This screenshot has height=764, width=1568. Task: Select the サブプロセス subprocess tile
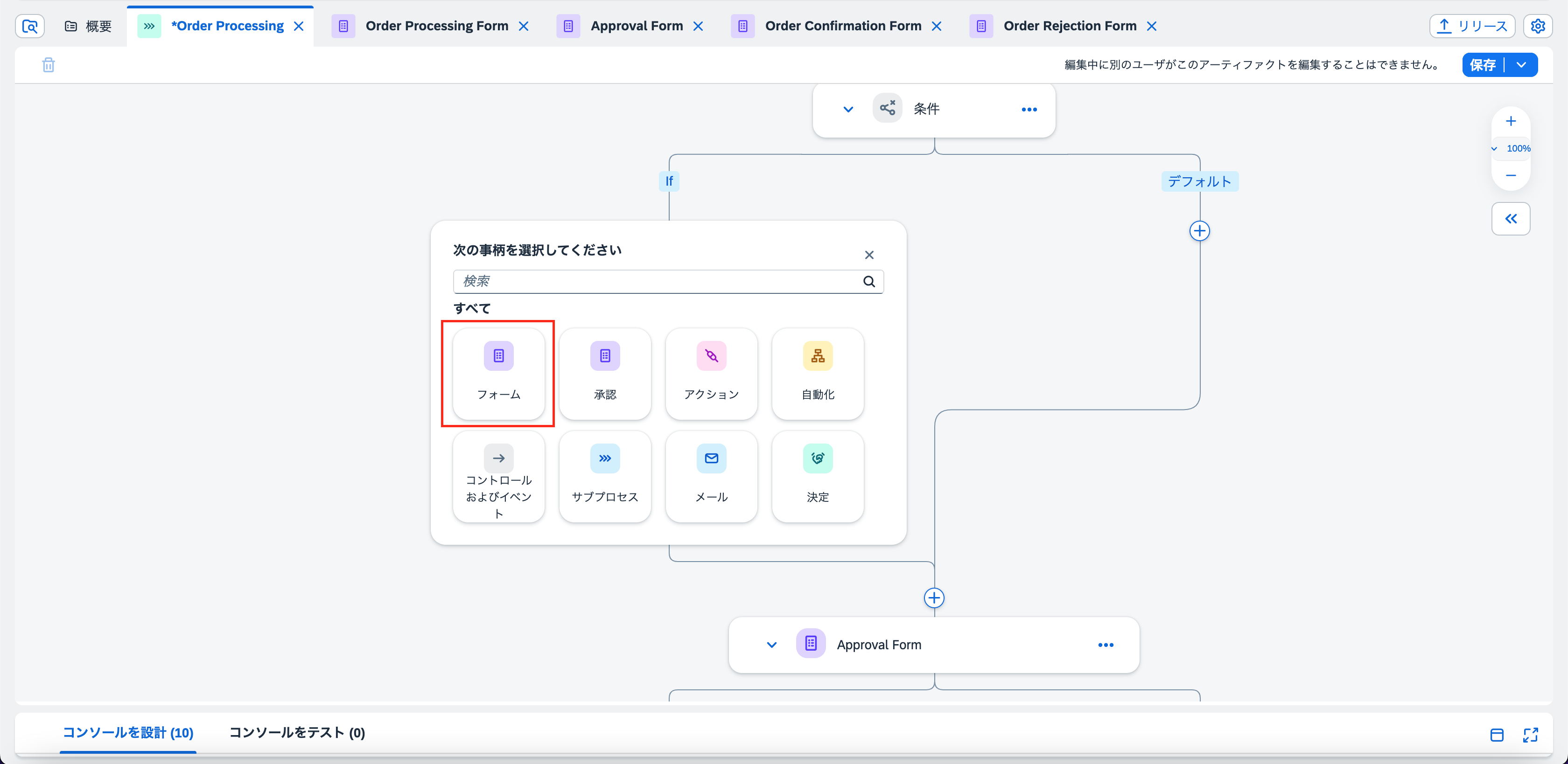[604, 476]
